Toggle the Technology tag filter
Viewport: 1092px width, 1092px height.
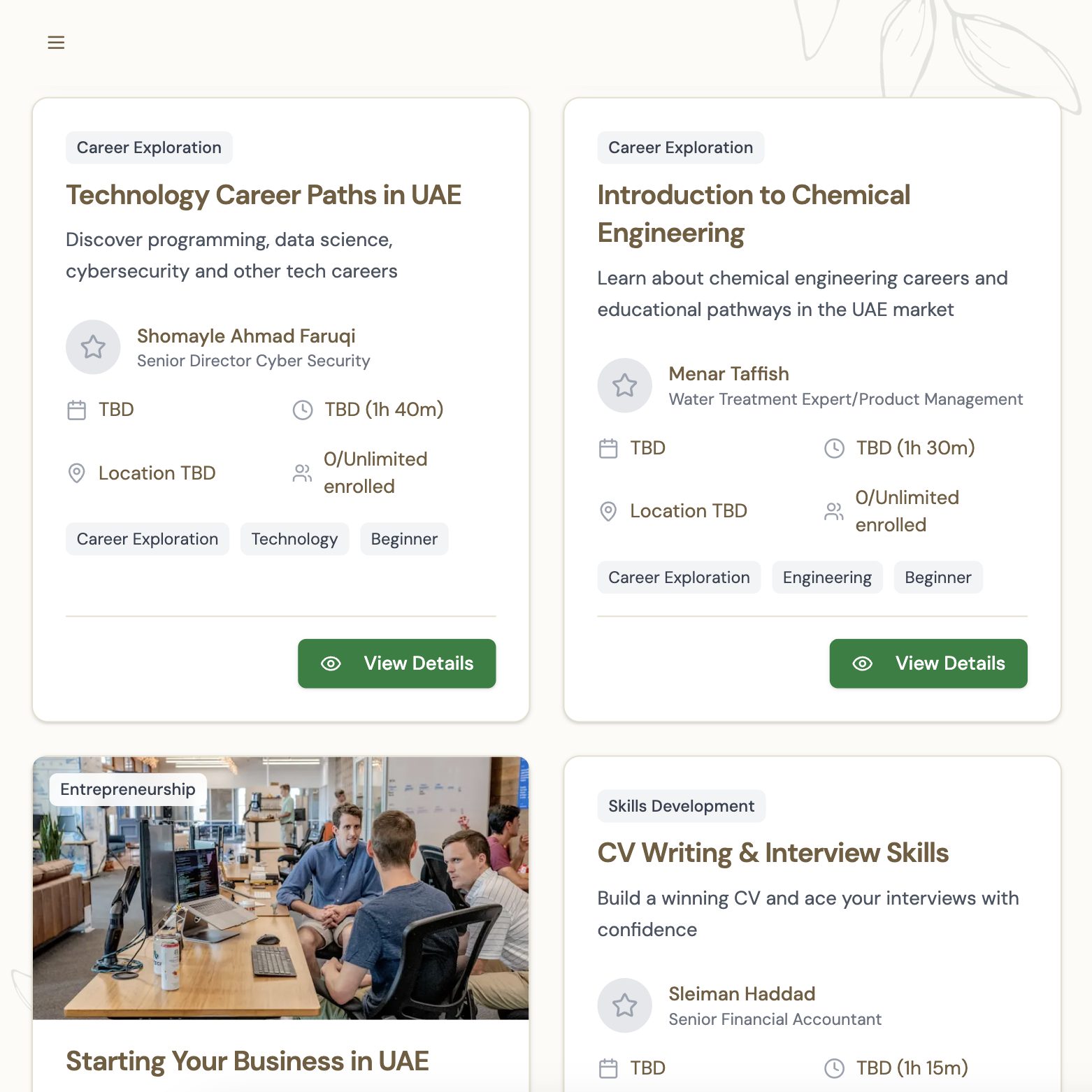(x=294, y=538)
